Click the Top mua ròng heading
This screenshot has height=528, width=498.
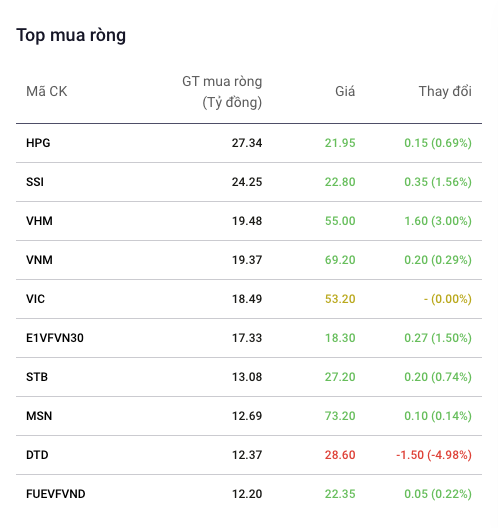[x=71, y=35]
